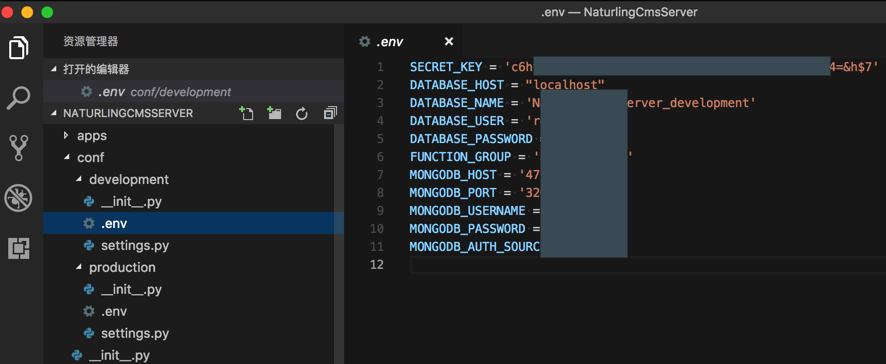This screenshot has height=364, width=886.
Task: Click the "localhost" value
Action: click(x=565, y=85)
